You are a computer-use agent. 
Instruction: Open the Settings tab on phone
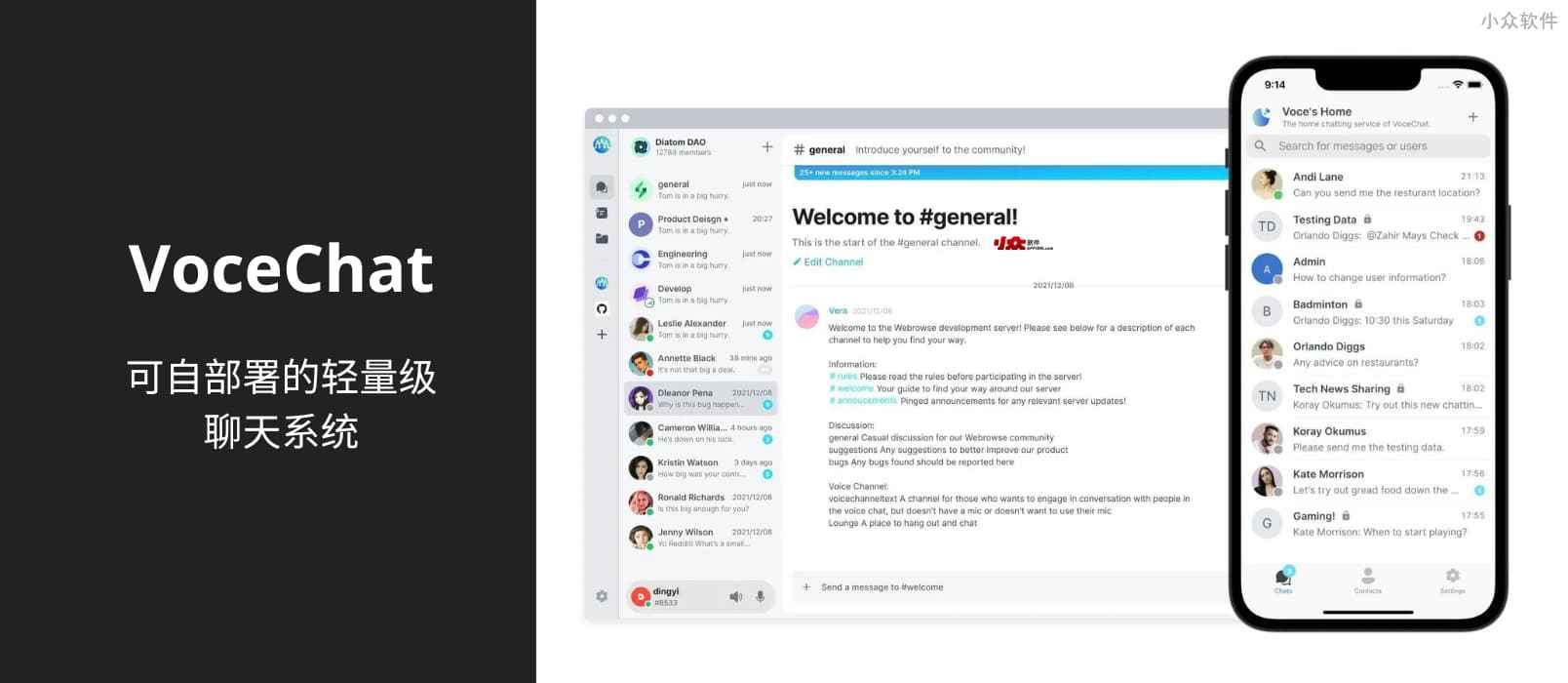pyautogui.click(x=1452, y=581)
